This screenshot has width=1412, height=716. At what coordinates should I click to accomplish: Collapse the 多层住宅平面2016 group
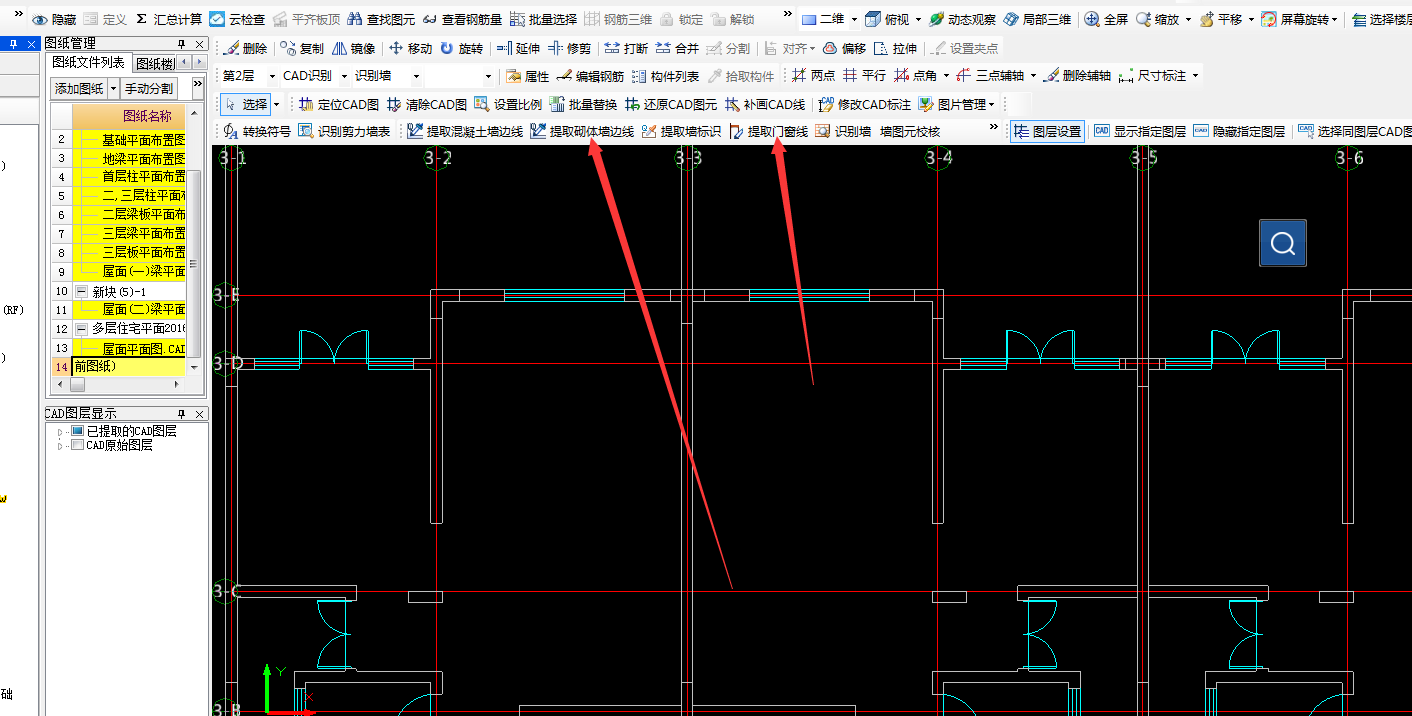[x=80, y=329]
